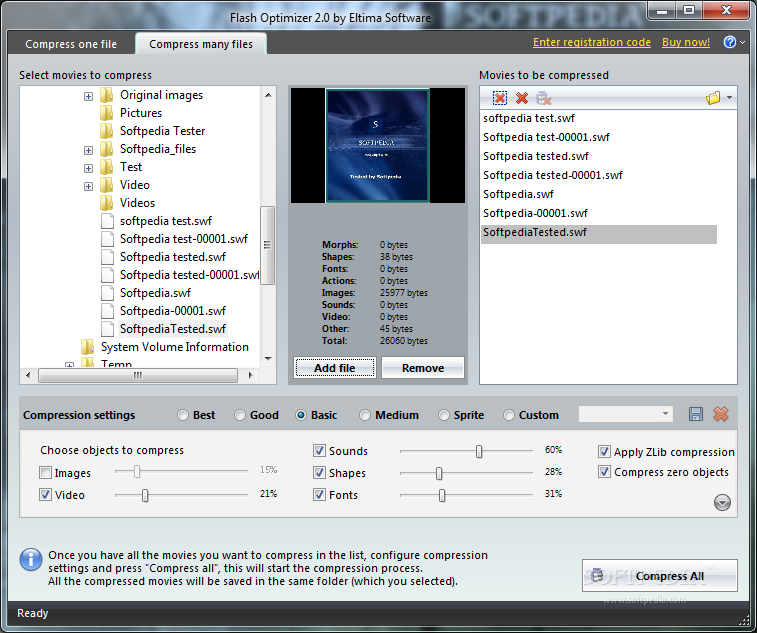Expand the Original images tree node
757x633 pixels.
click(88, 96)
